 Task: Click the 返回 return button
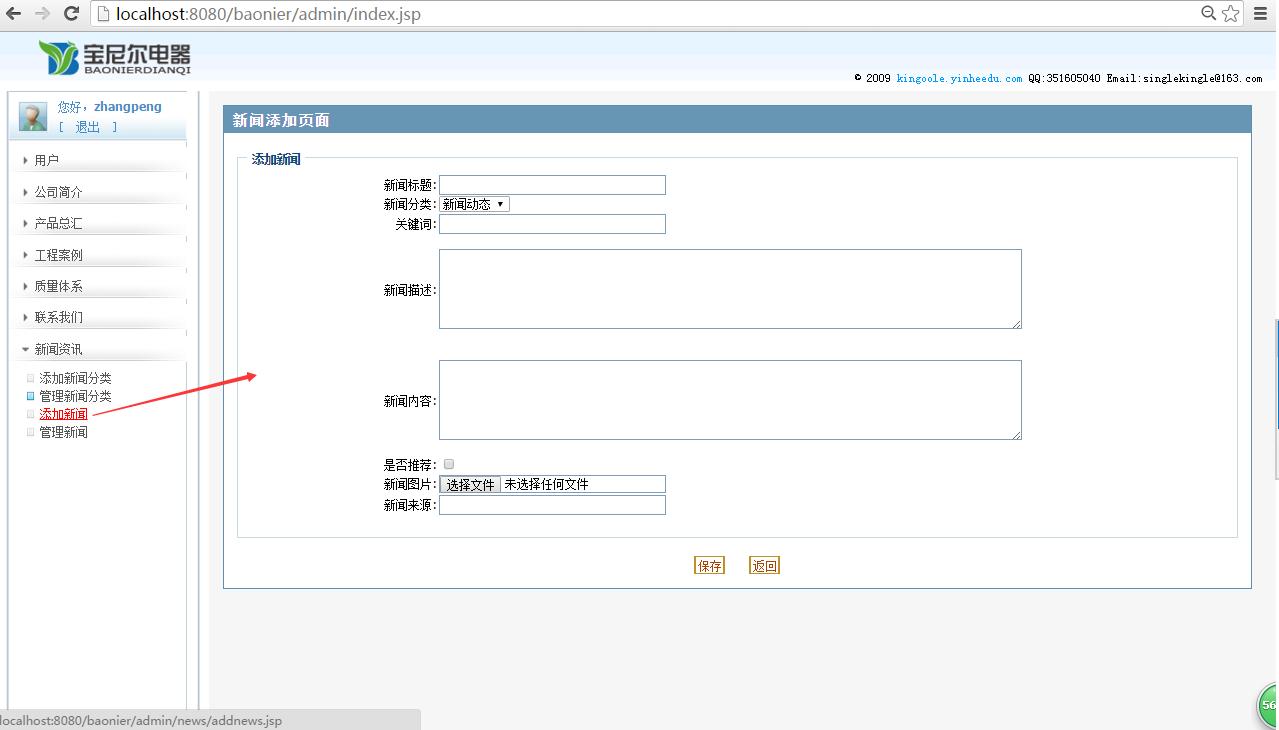764,565
